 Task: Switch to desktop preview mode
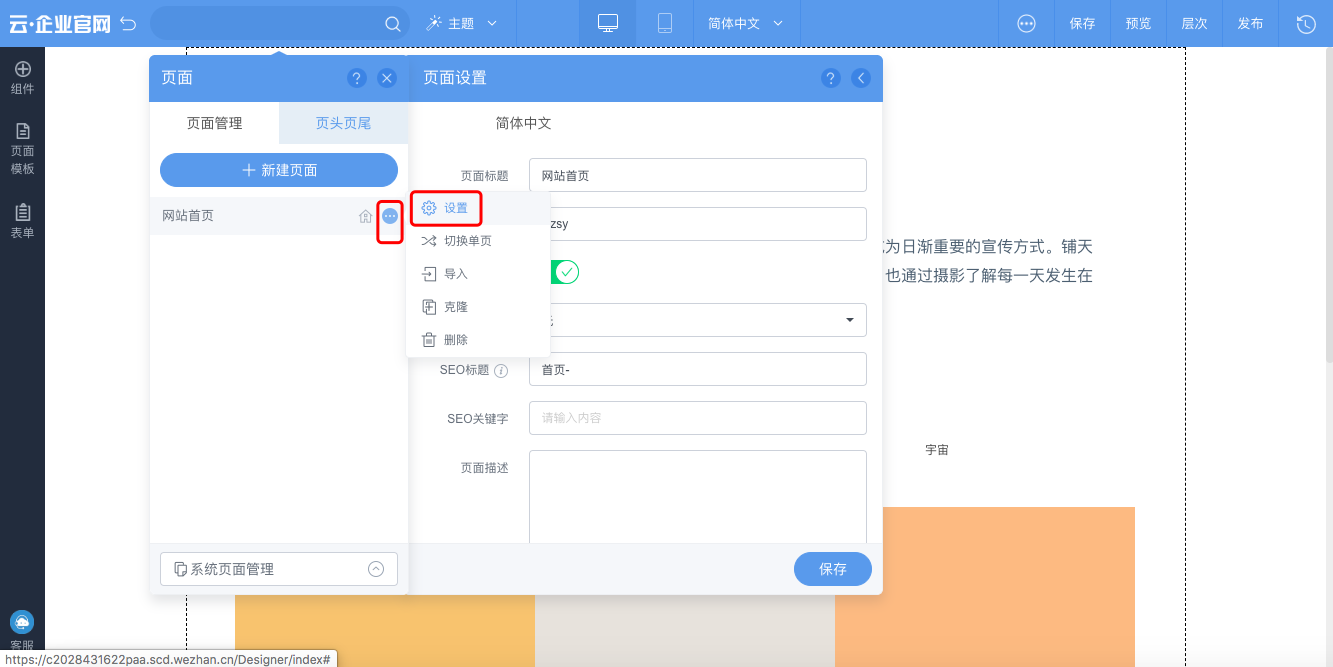608,22
